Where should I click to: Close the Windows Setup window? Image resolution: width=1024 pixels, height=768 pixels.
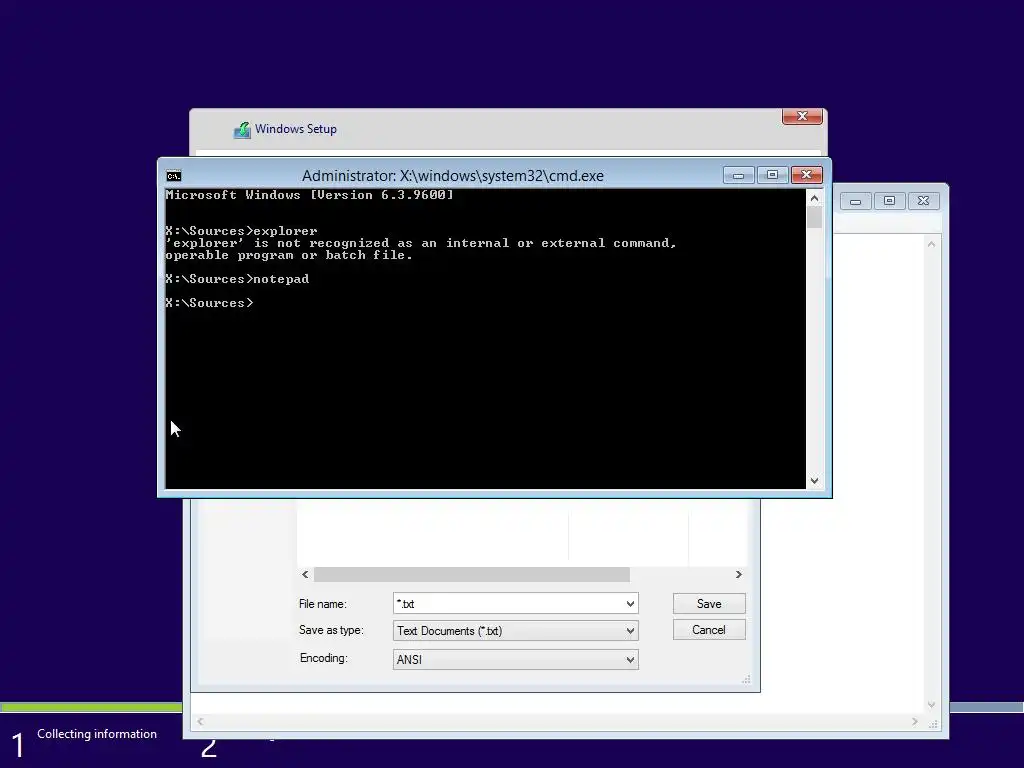tap(802, 116)
